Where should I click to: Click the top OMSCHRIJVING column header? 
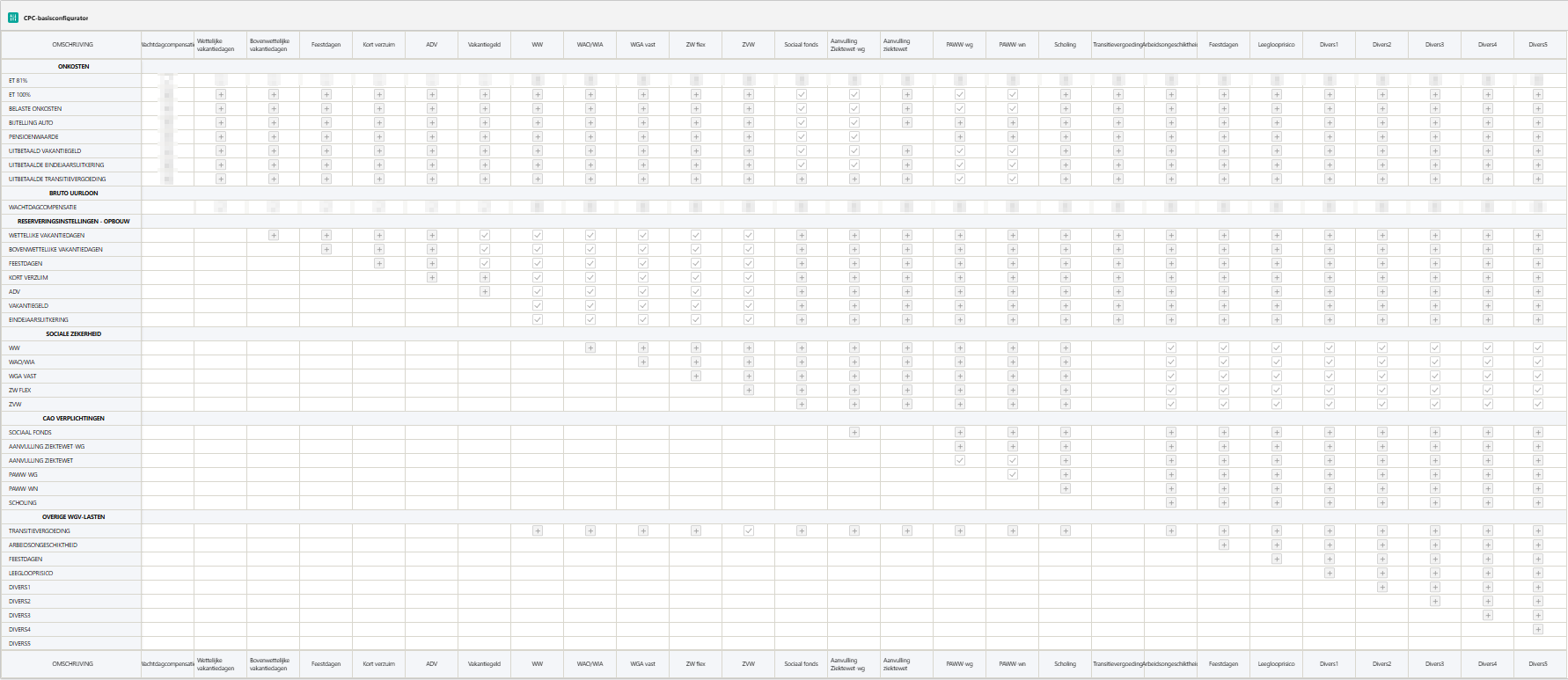72,45
